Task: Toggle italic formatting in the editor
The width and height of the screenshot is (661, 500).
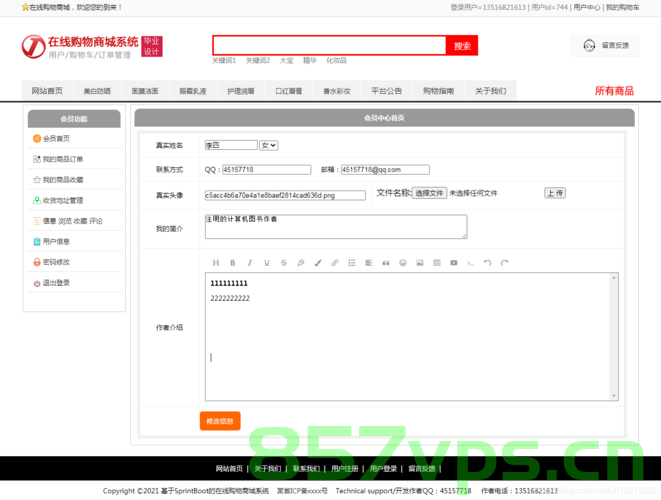Action: tap(250, 263)
